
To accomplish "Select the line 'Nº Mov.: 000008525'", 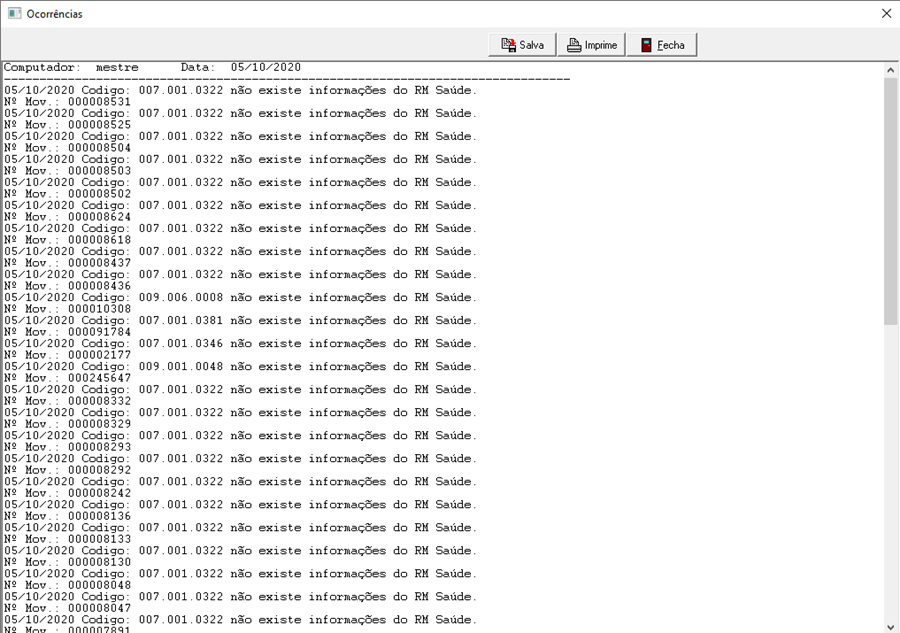I will pyautogui.click(x=68, y=125).
